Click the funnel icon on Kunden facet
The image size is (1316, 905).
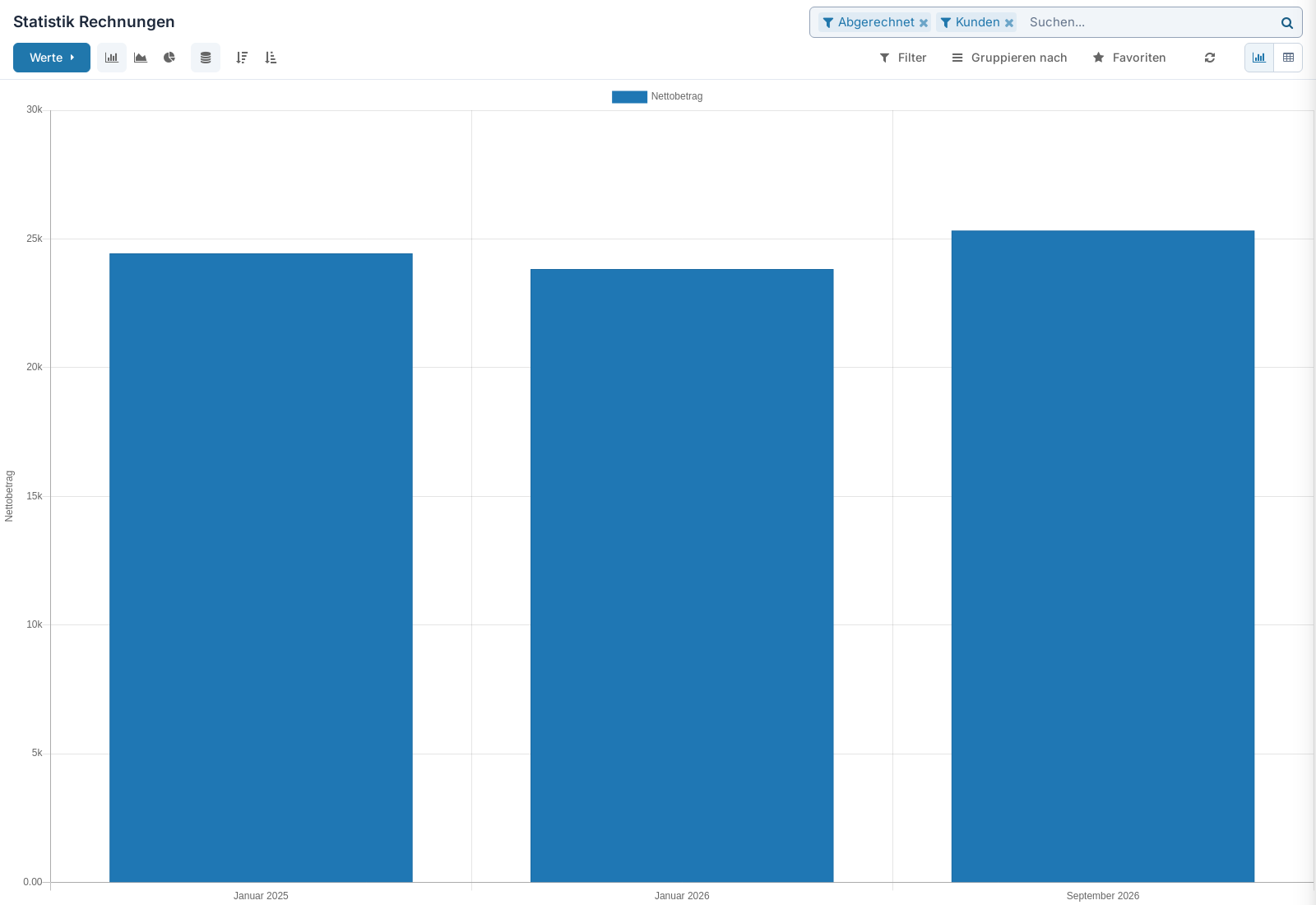[x=946, y=23]
